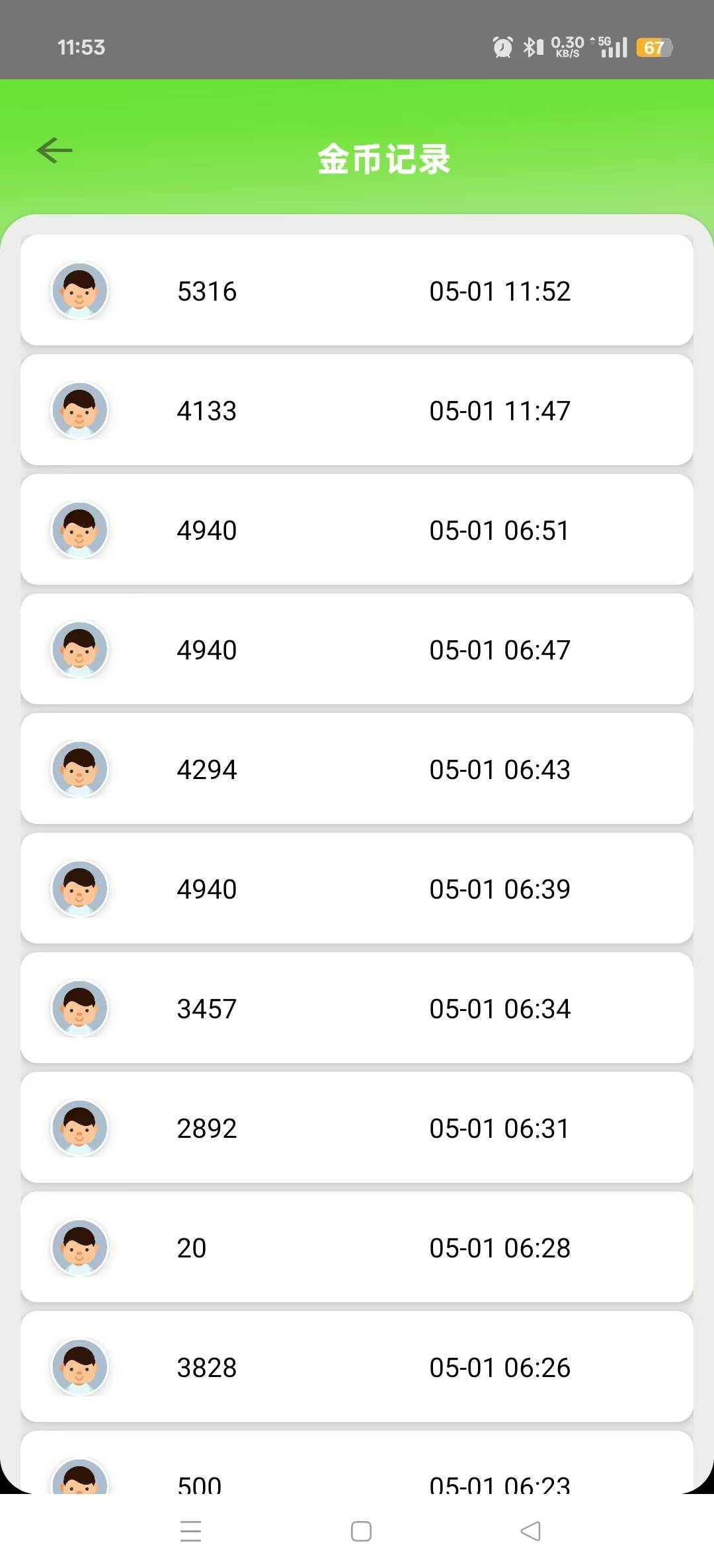The height and width of the screenshot is (1568, 714).
Task: Tap the avatar beside the 3457 record
Action: (80, 1008)
